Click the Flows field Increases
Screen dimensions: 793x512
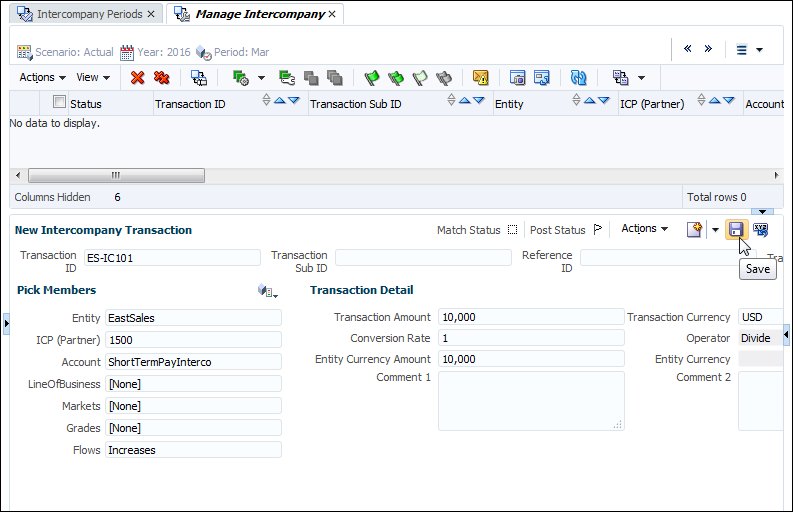(193, 450)
